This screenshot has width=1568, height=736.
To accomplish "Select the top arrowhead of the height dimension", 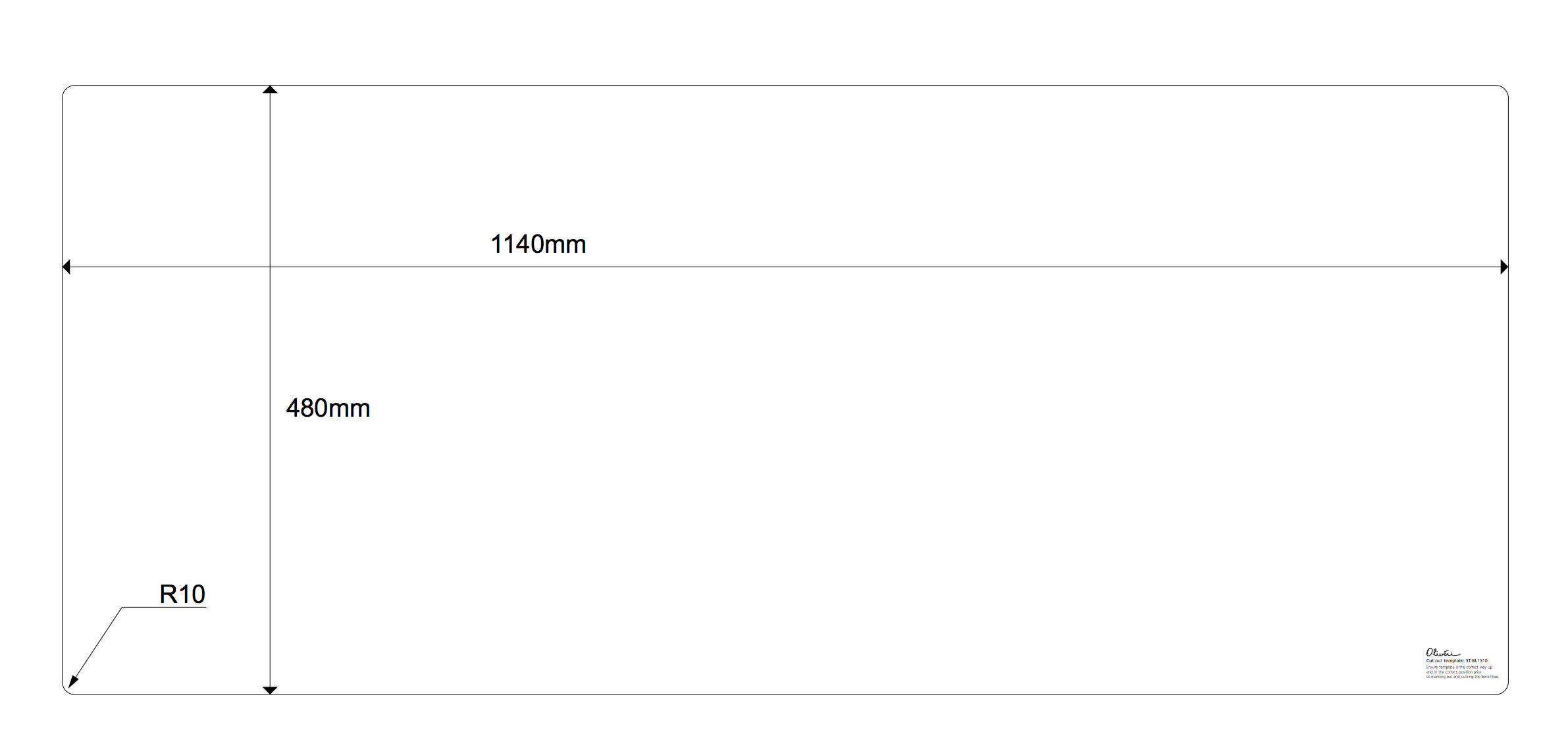I will [x=270, y=90].
